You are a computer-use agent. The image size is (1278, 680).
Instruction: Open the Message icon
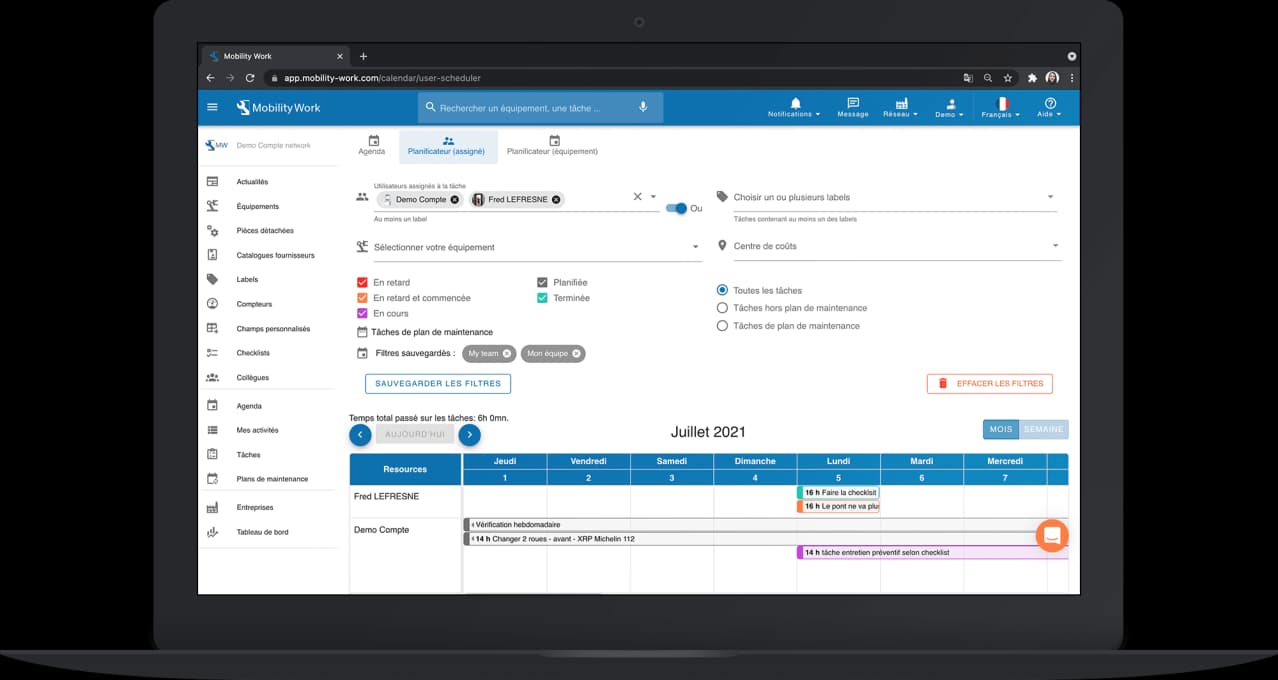point(853,107)
